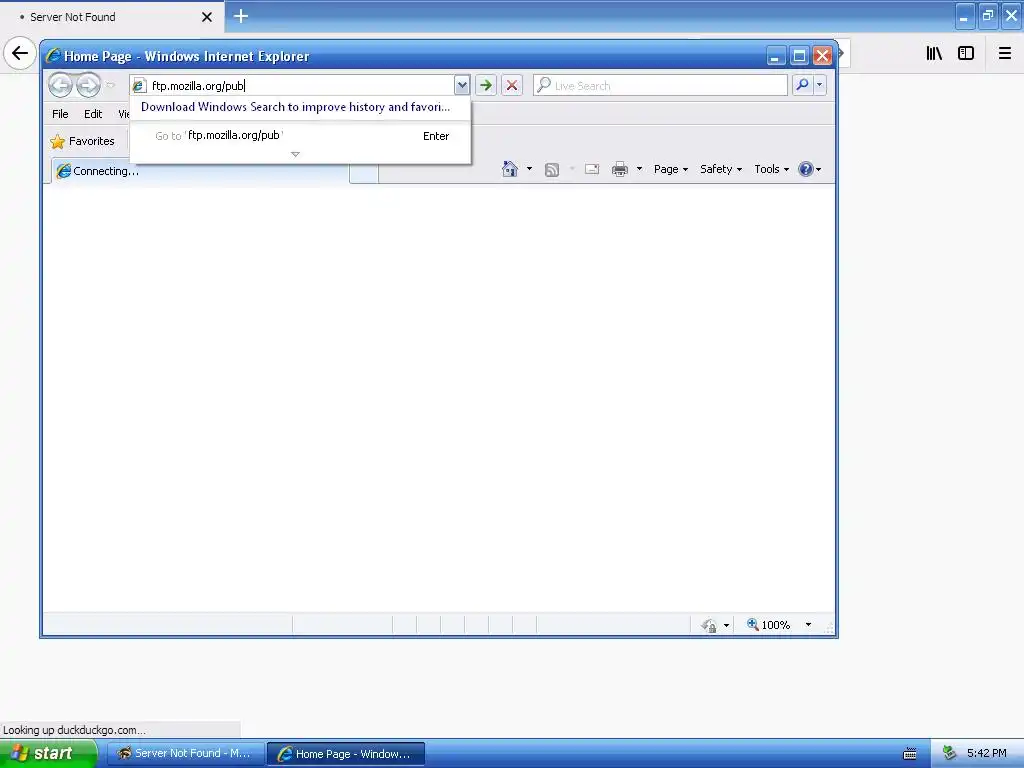Click the Windows Start button
The height and width of the screenshot is (768, 1024).
point(48,754)
